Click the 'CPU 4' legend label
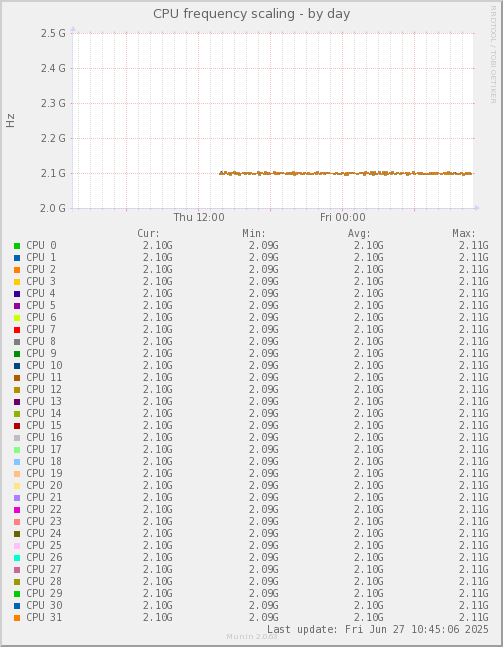This screenshot has width=503, height=647. 41,293
